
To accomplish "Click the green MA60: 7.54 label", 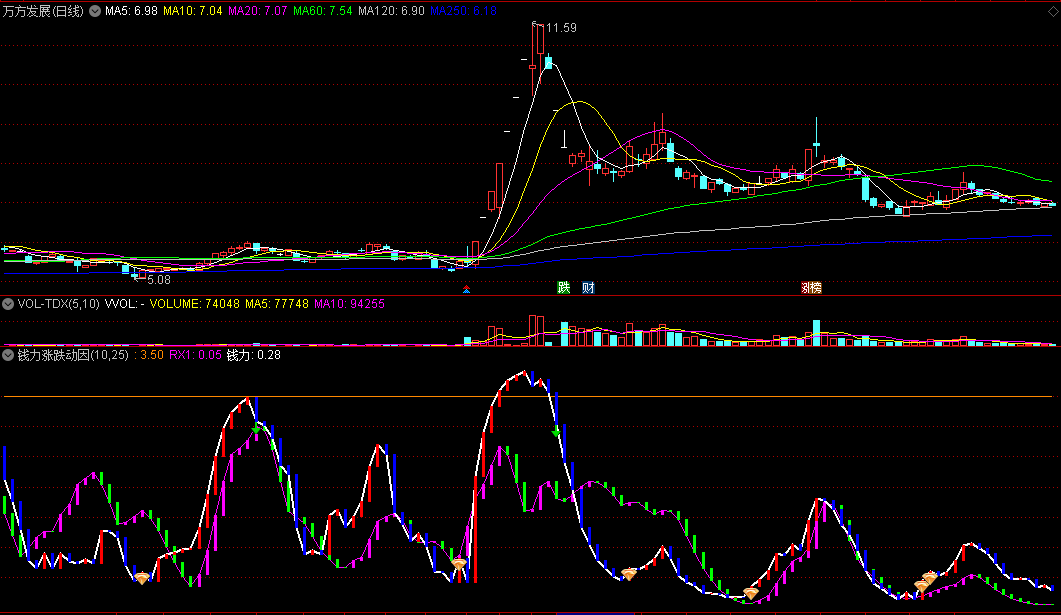I will 322,11.
